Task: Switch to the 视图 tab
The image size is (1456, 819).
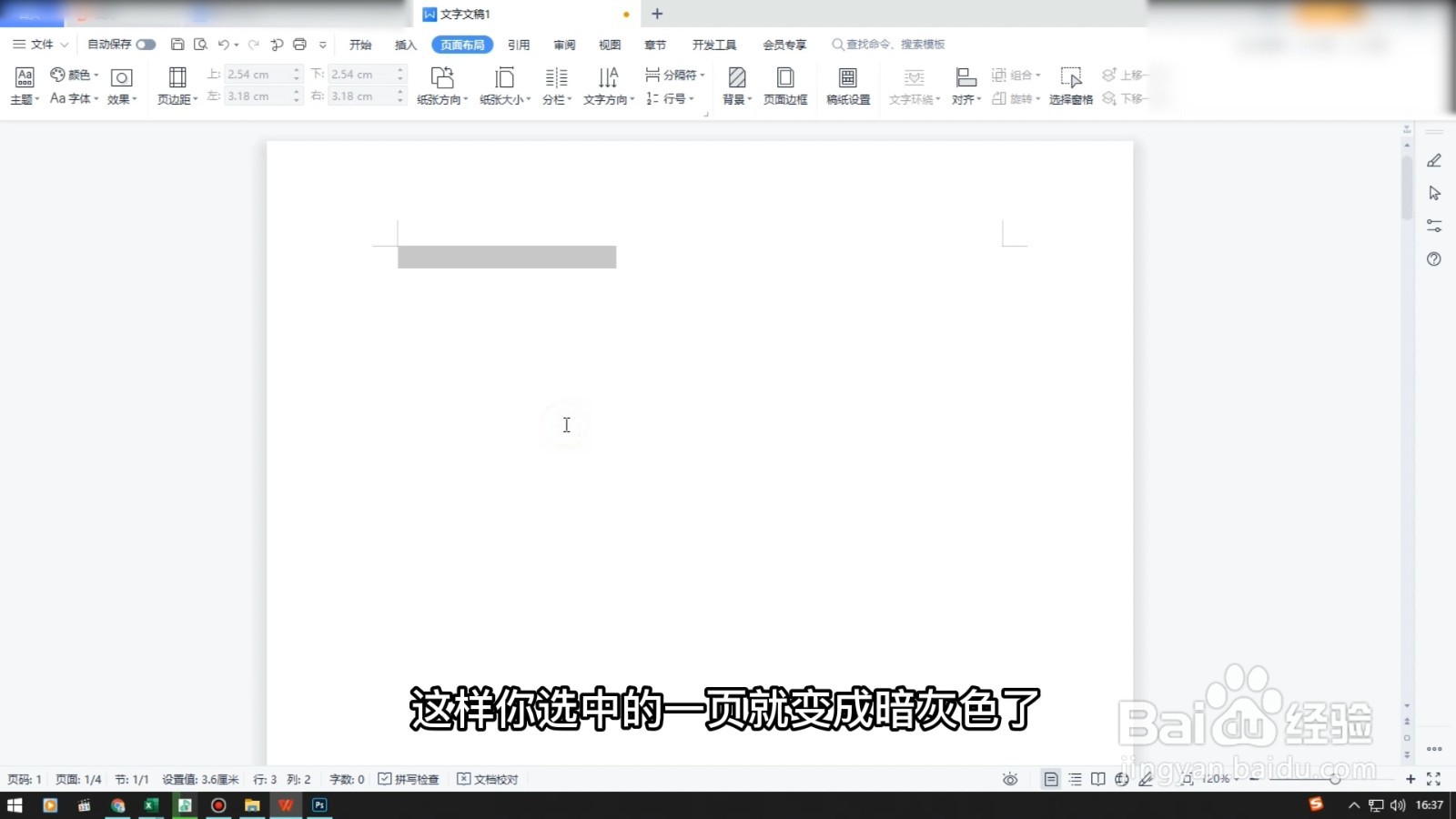Action: [610, 45]
